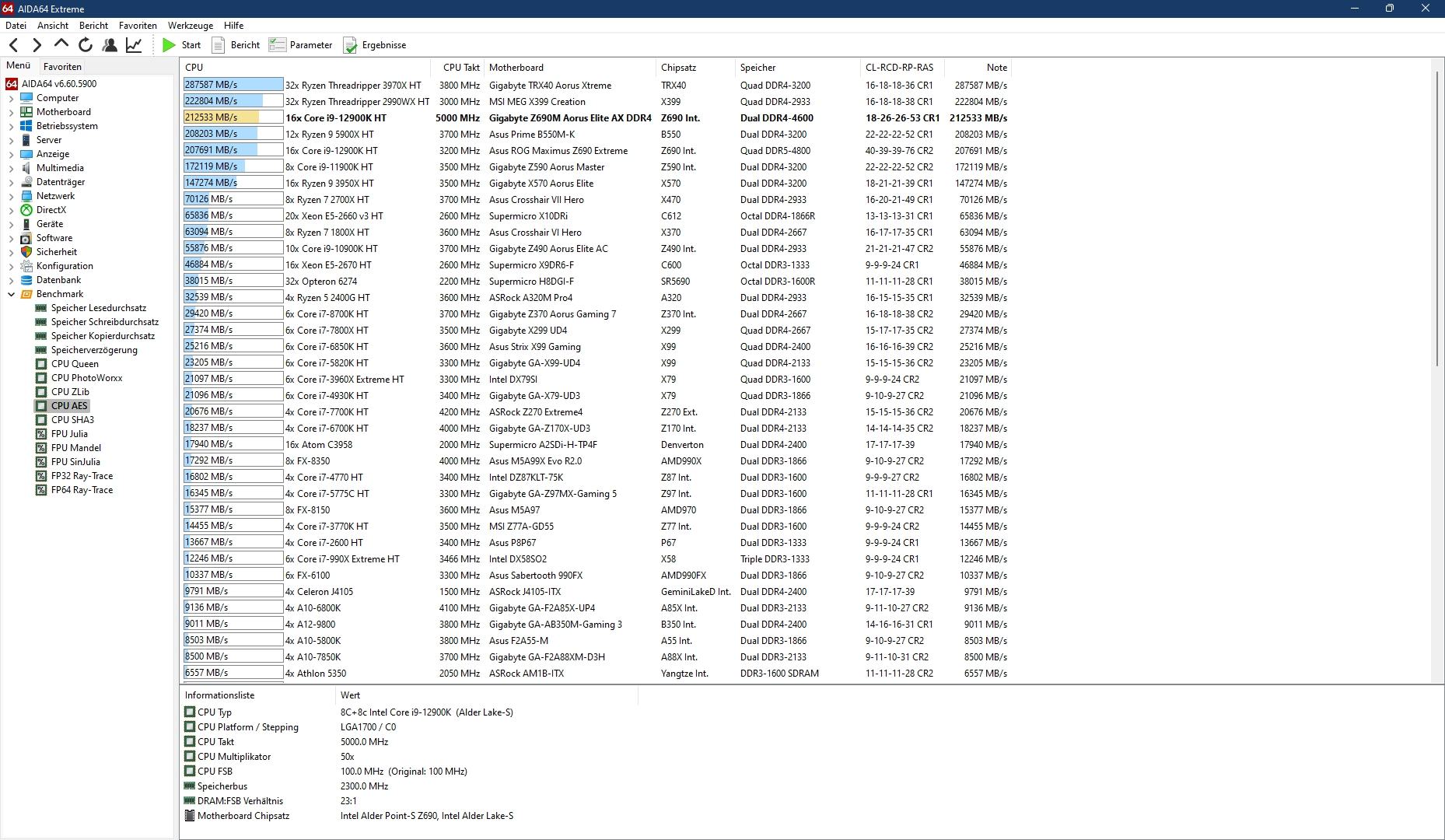Open the FPU Mandel benchmark

pos(75,448)
